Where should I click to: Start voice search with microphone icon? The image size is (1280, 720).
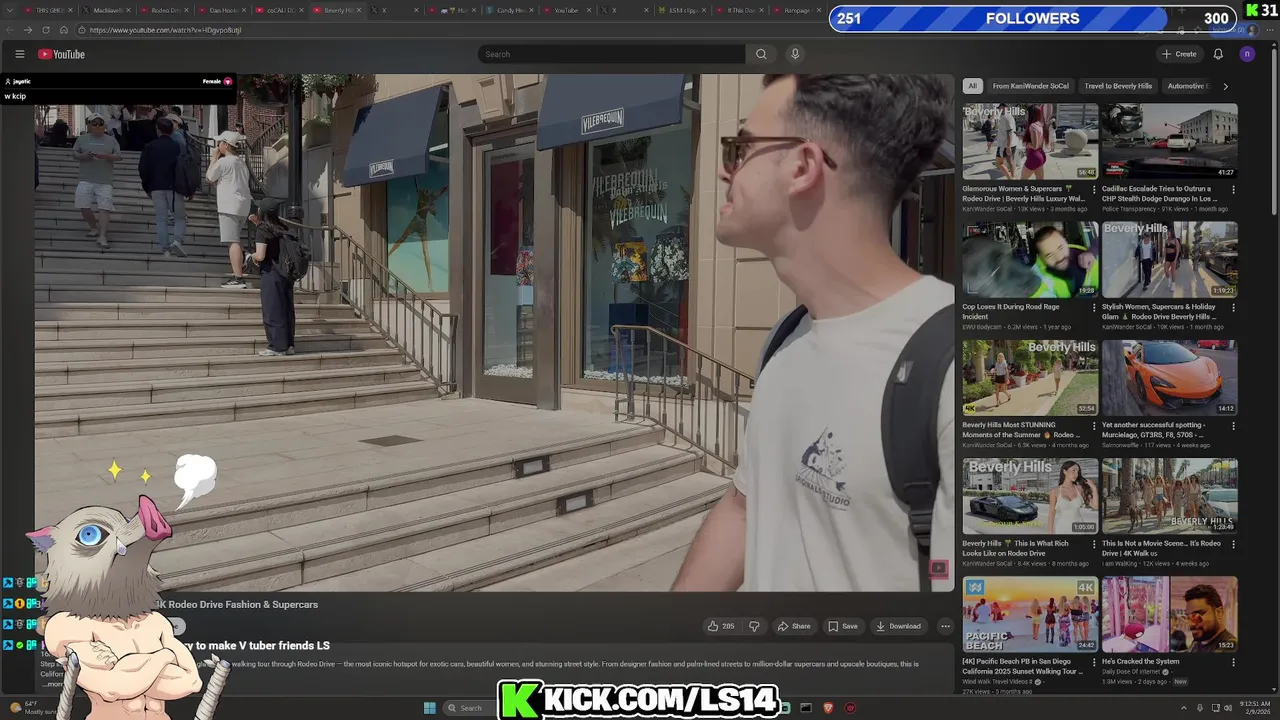pos(795,54)
